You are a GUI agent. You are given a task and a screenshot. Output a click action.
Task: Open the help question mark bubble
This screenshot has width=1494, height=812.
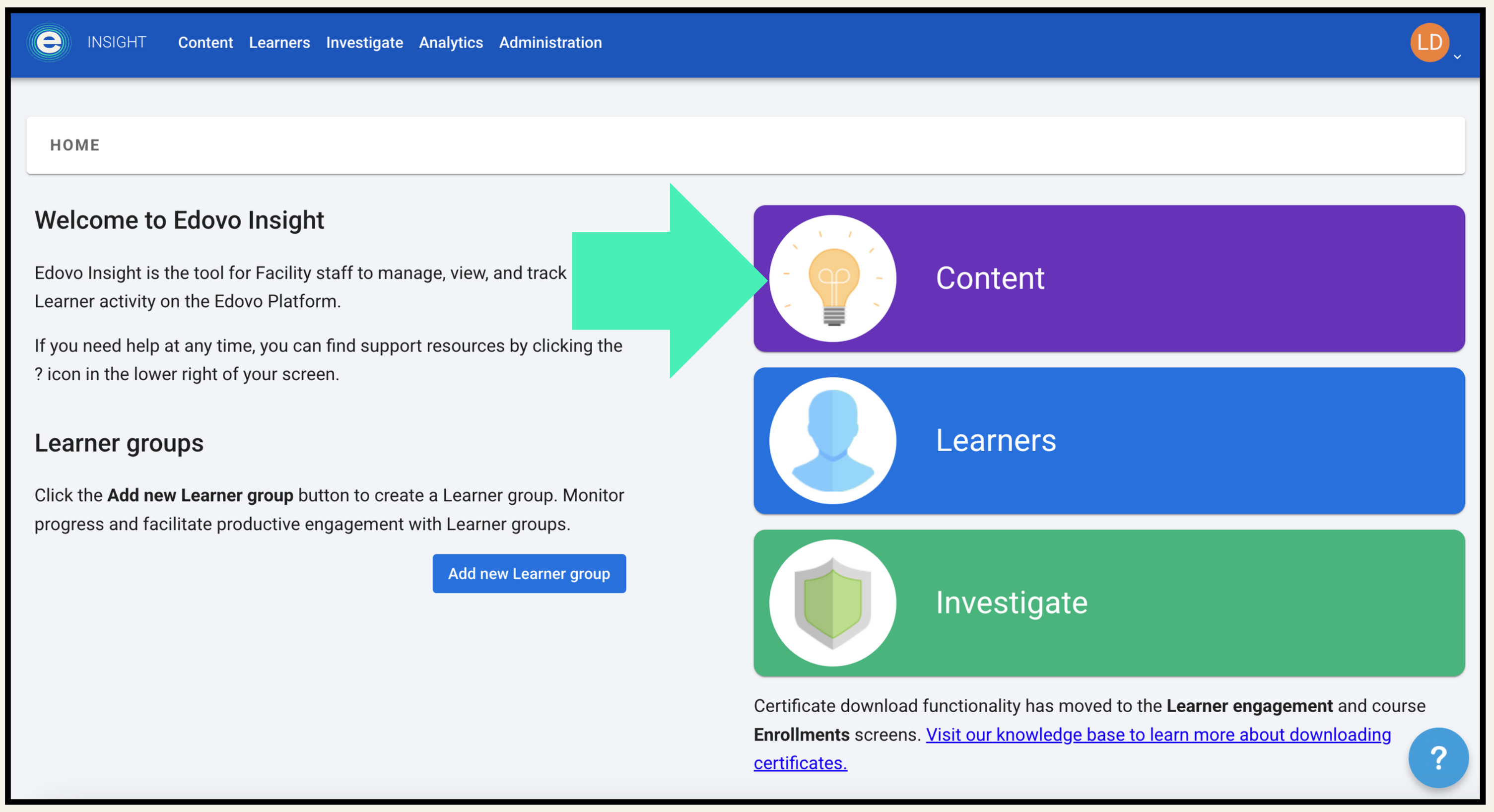[1438, 757]
